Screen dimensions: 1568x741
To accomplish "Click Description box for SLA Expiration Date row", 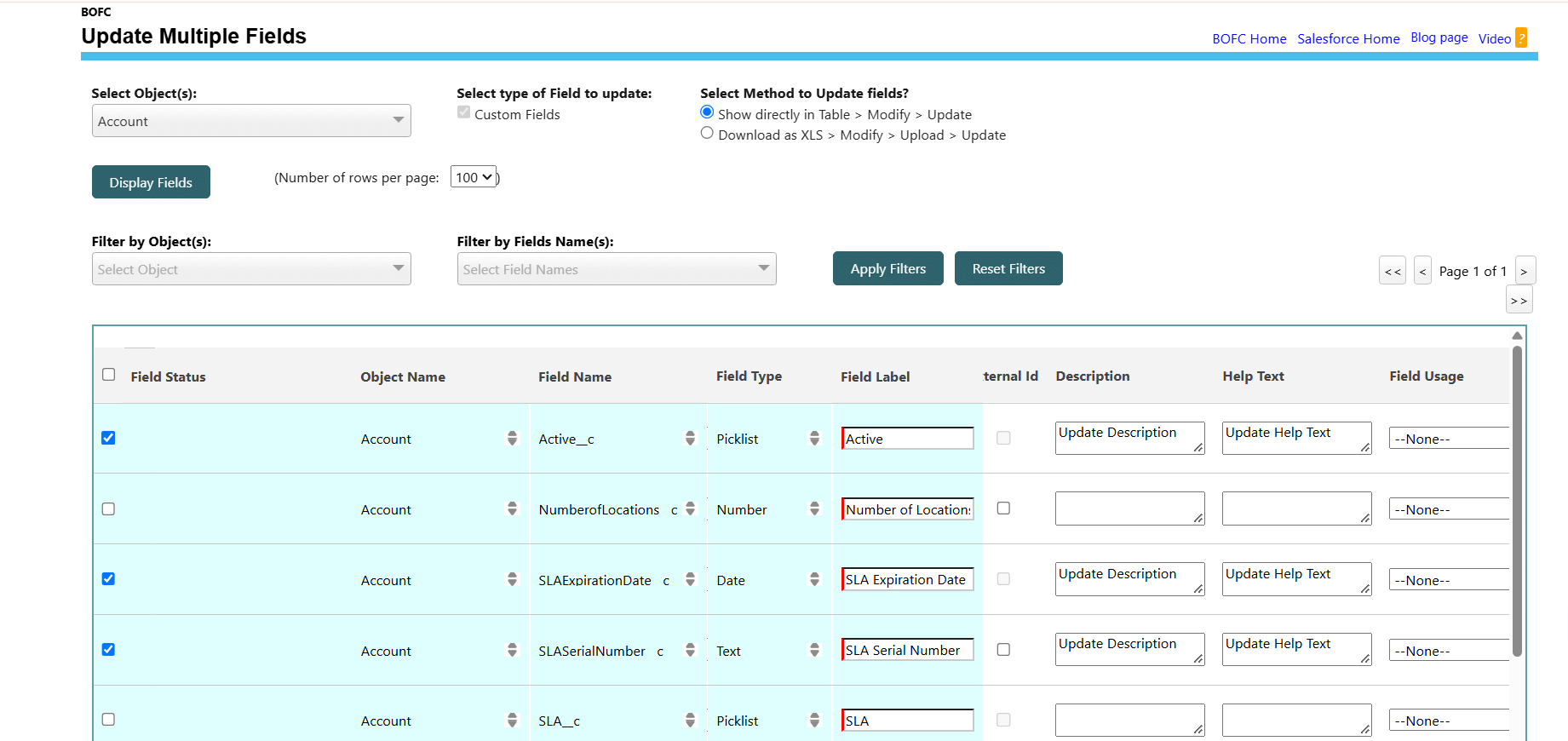I will [x=1129, y=579].
